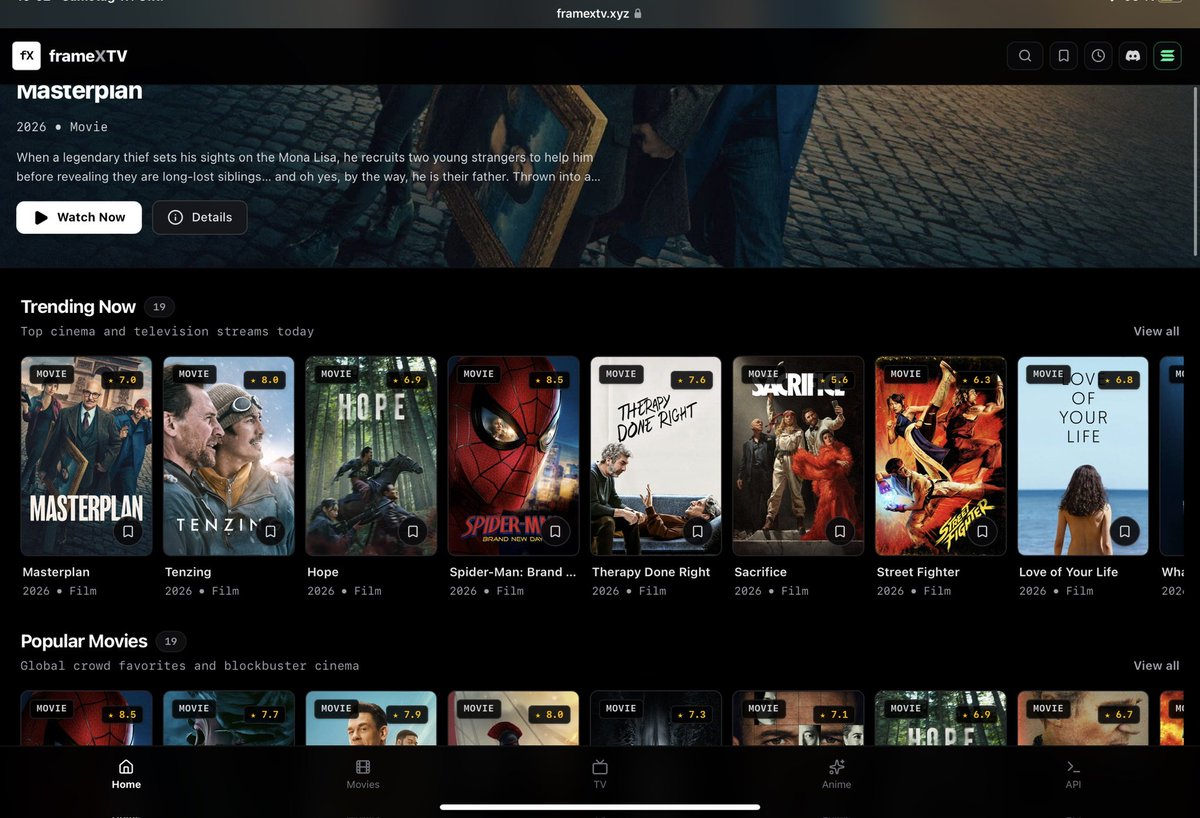Click the Trending Now heading
Viewport: 1200px width, 818px height.
78,307
